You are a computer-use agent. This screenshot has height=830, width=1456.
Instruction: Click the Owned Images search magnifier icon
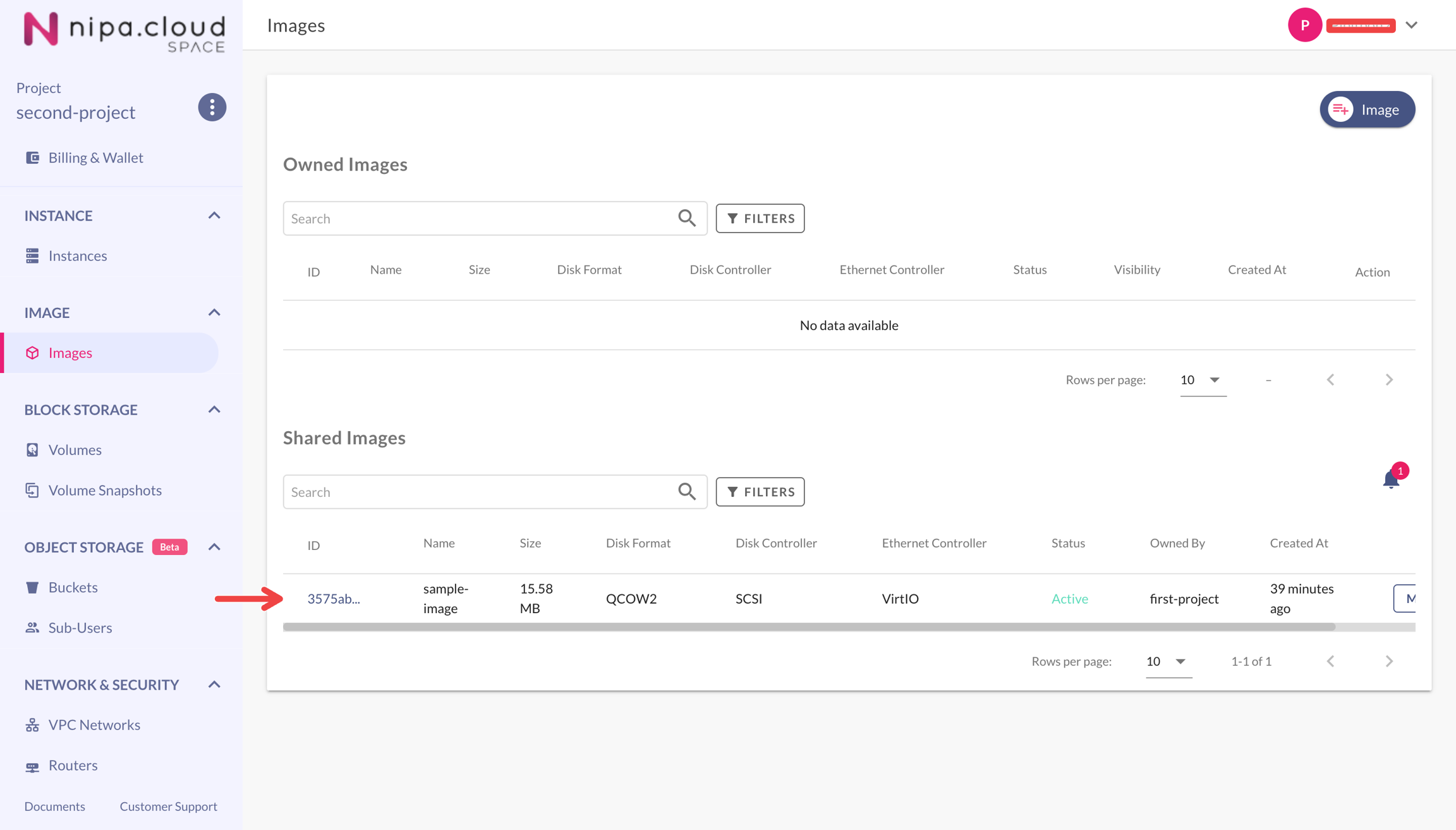[687, 218]
